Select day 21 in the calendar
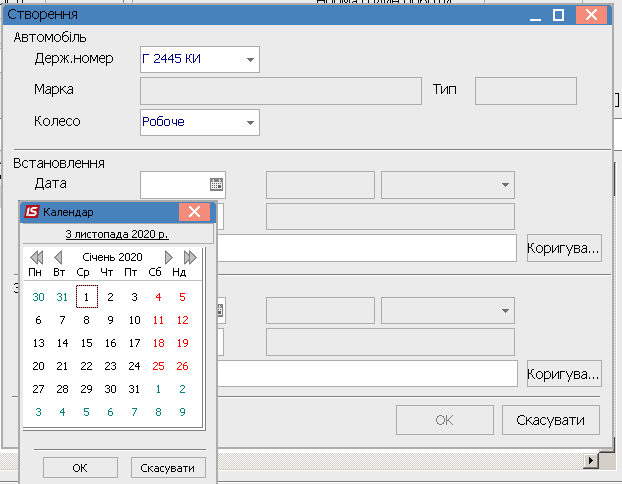Screen dimensions: 622x484 point(62,366)
